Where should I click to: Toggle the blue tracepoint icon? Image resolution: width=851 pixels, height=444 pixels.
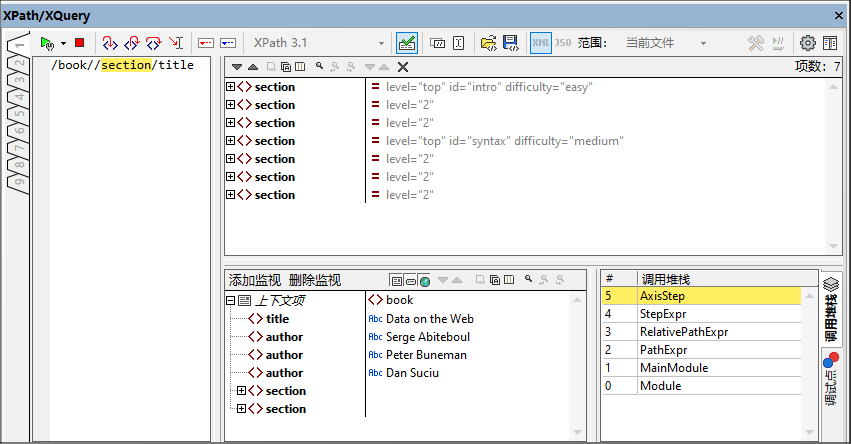coord(228,43)
